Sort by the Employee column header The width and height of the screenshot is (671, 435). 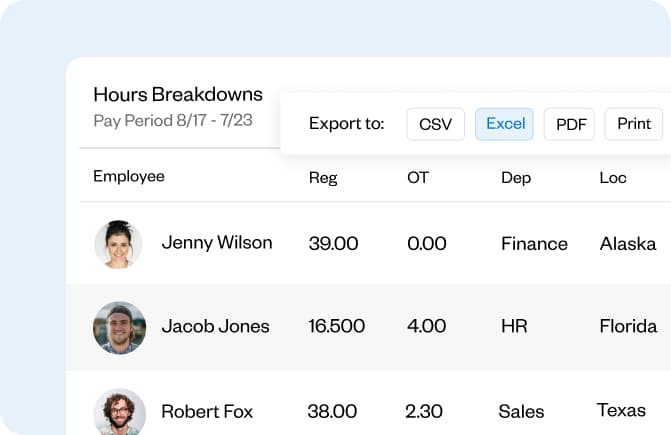click(129, 177)
